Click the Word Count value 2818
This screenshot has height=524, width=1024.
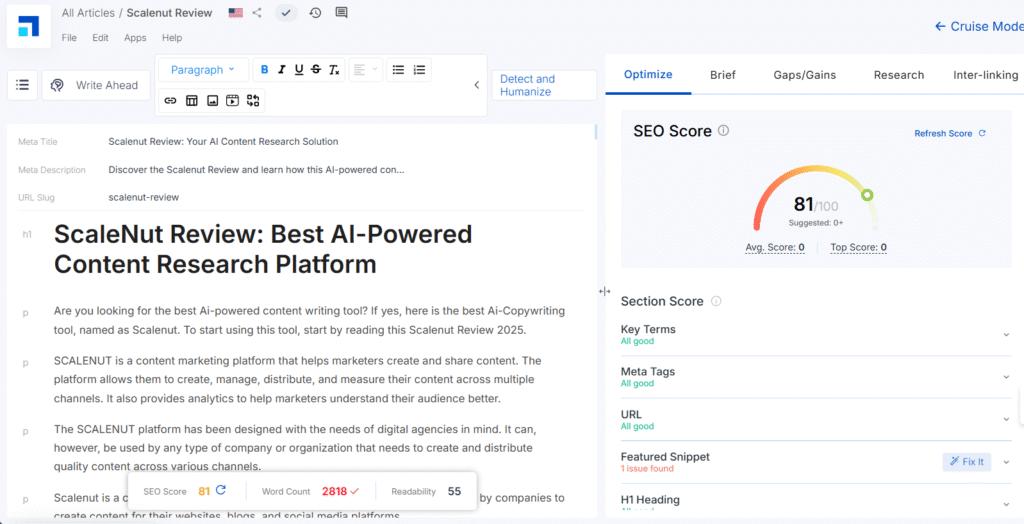point(334,491)
